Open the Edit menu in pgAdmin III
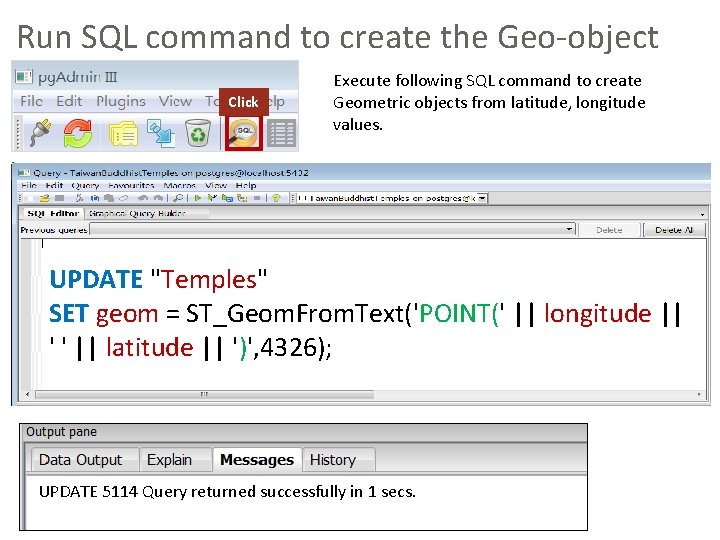 69,101
